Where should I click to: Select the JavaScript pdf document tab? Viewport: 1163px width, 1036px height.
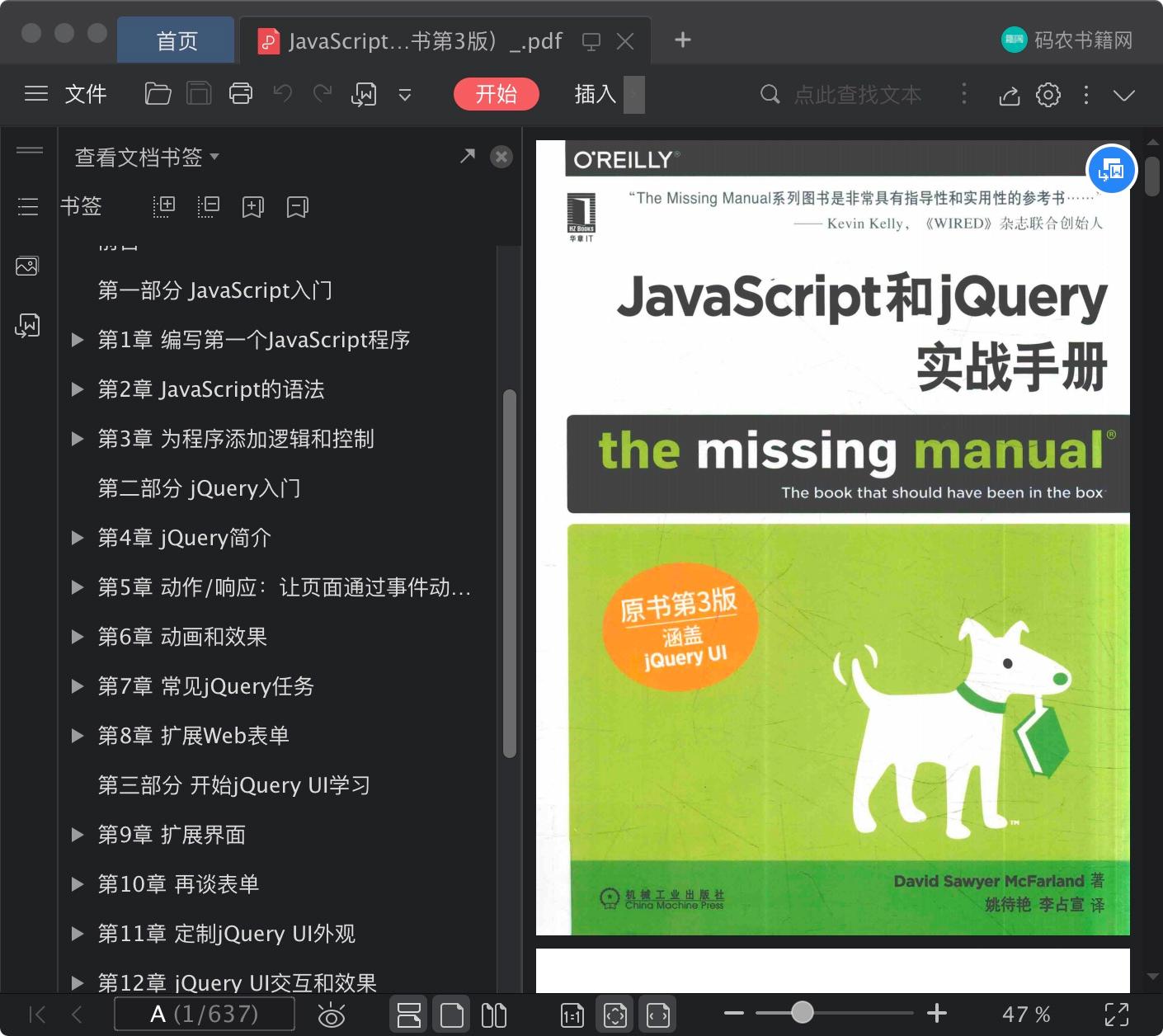coord(445,40)
